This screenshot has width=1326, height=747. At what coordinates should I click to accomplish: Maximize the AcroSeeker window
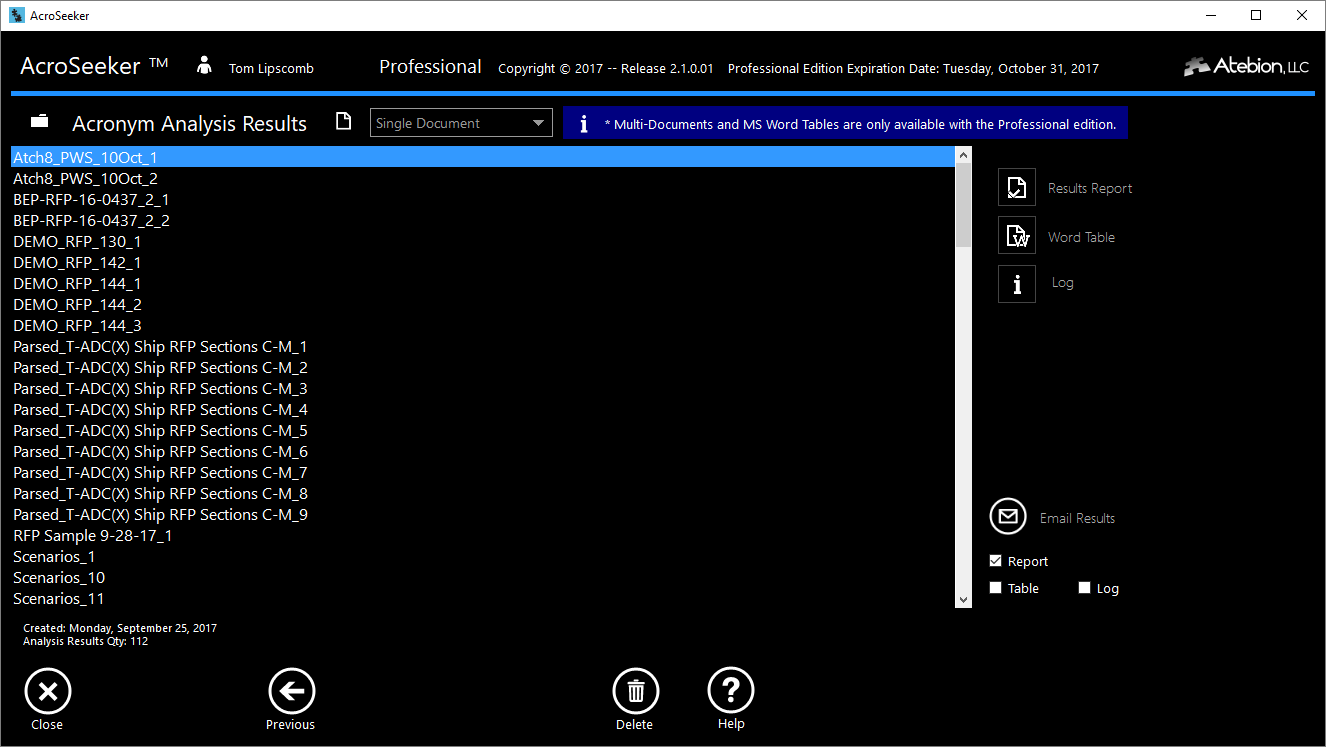click(1256, 15)
